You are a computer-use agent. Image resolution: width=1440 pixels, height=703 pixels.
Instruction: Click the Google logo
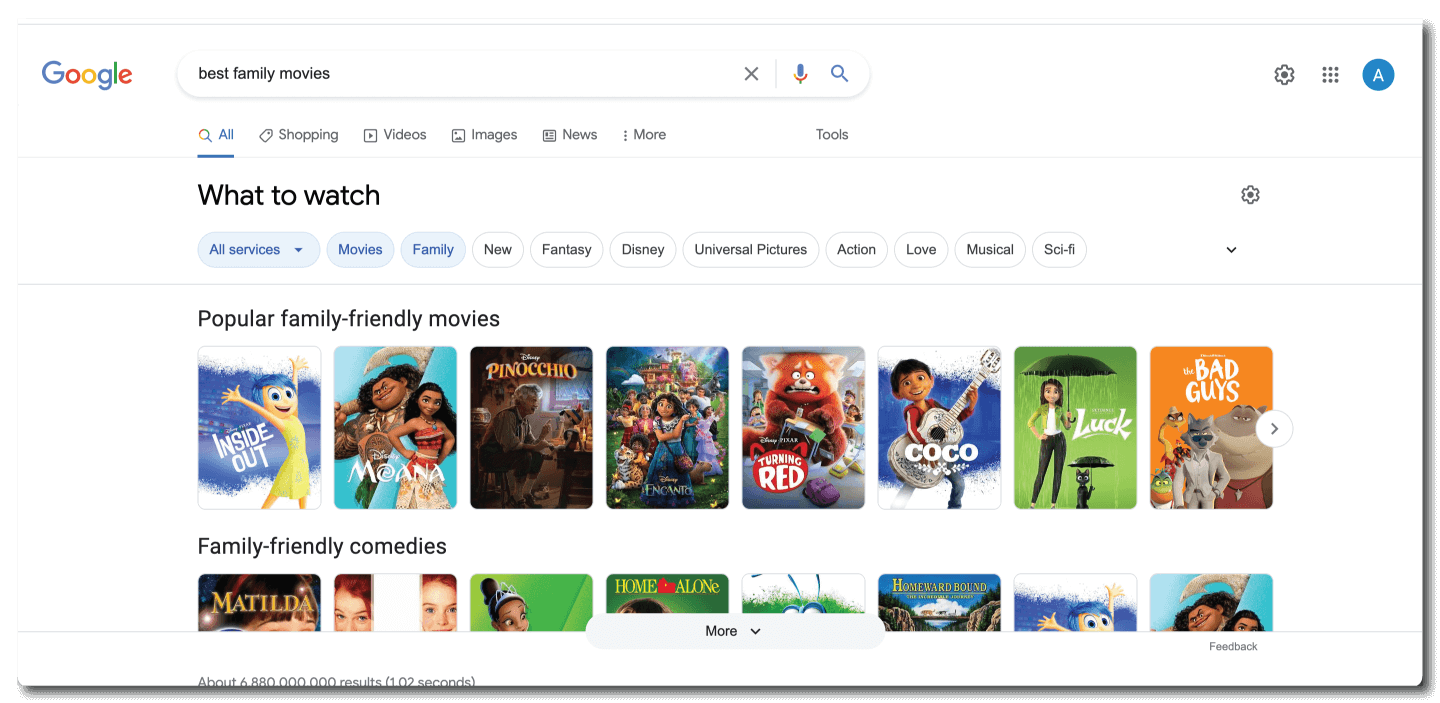pos(87,74)
